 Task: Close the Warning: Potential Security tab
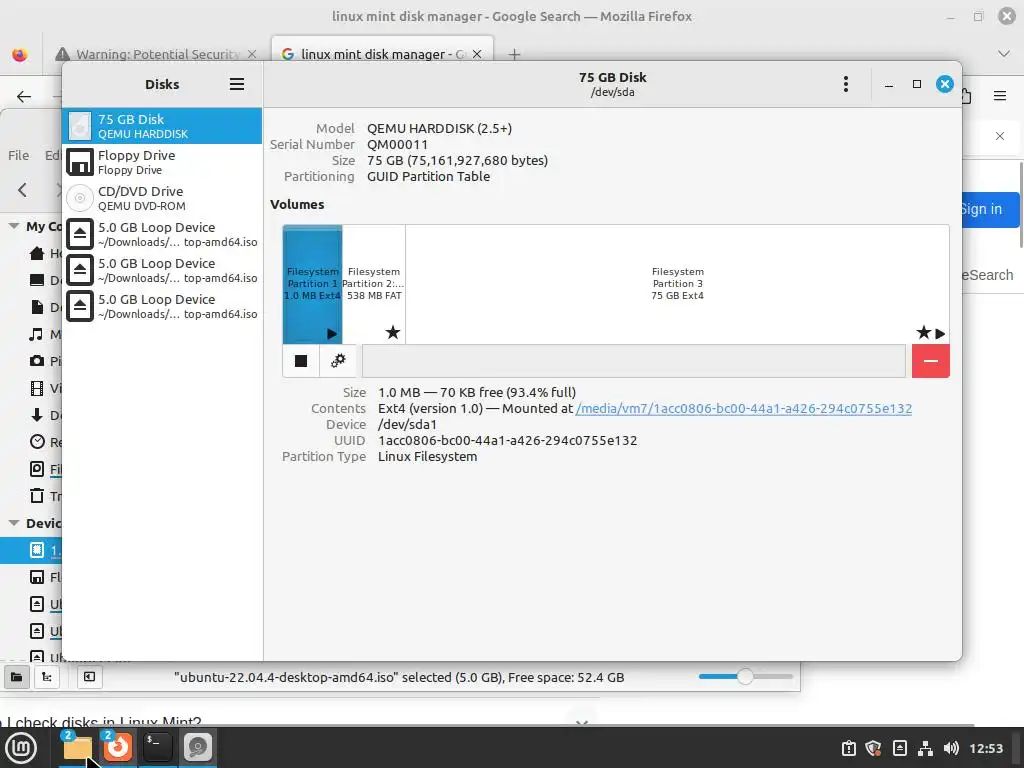(x=252, y=54)
